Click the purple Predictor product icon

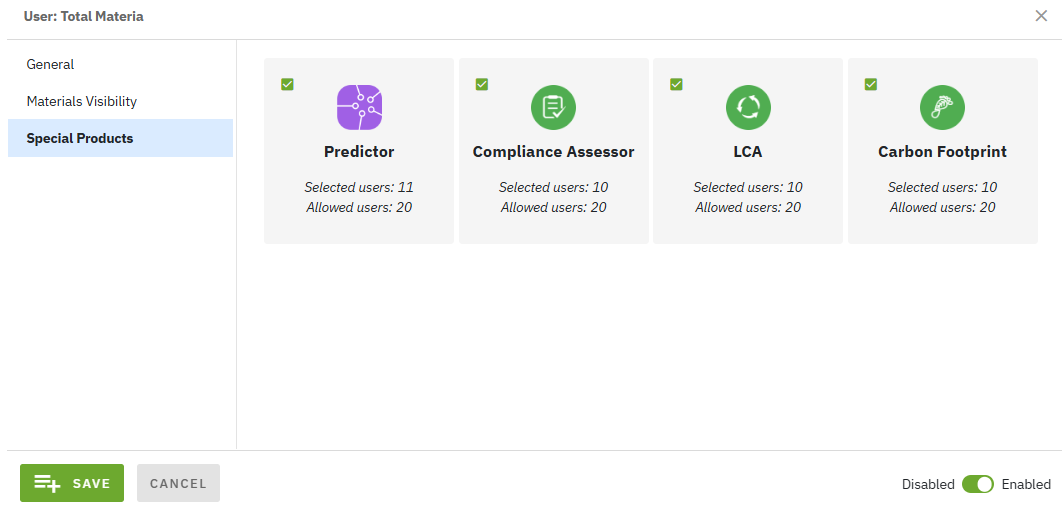point(359,107)
